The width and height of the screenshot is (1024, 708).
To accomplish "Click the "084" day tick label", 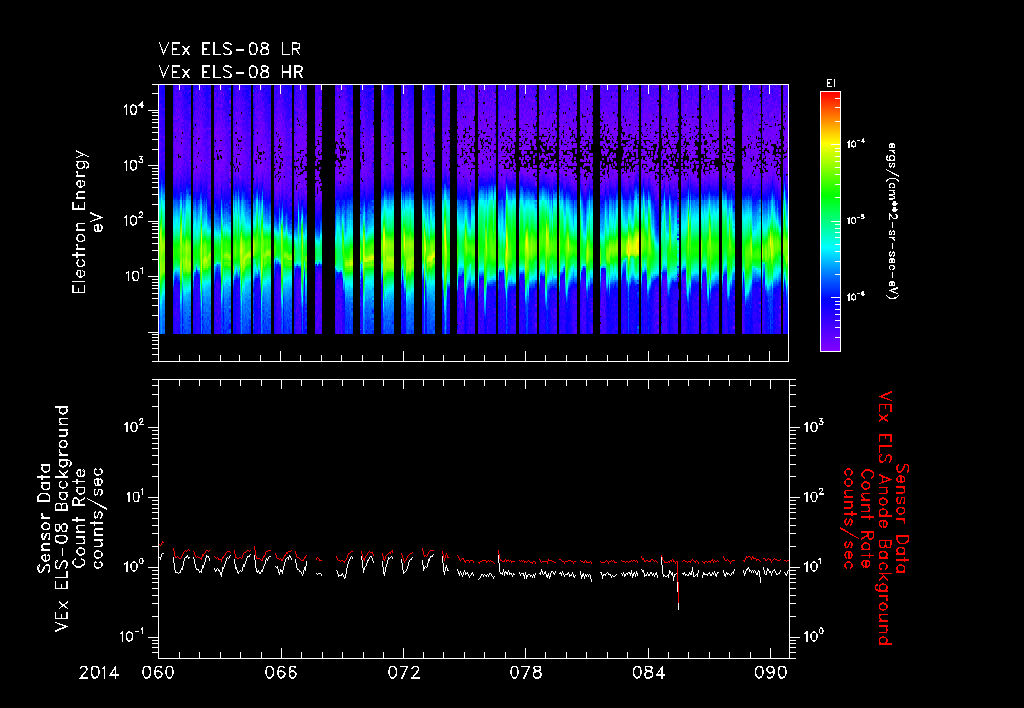I will point(648,673).
